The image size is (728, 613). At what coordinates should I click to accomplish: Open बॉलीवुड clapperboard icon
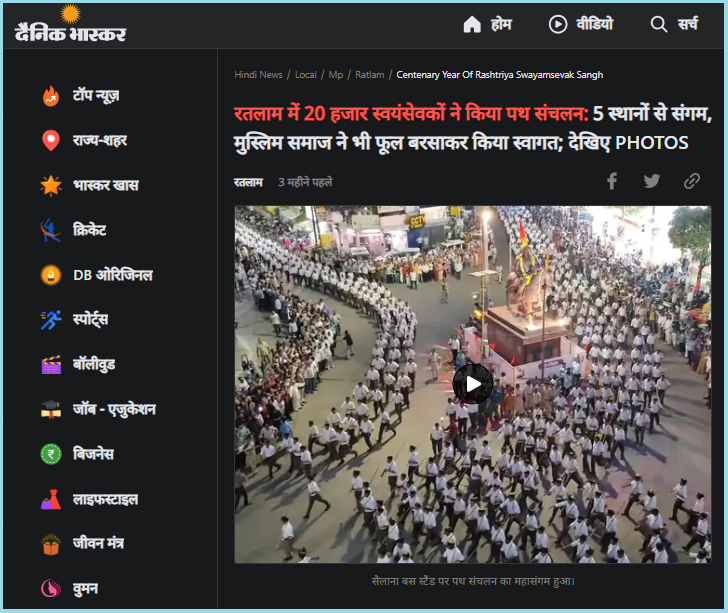point(51,364)
